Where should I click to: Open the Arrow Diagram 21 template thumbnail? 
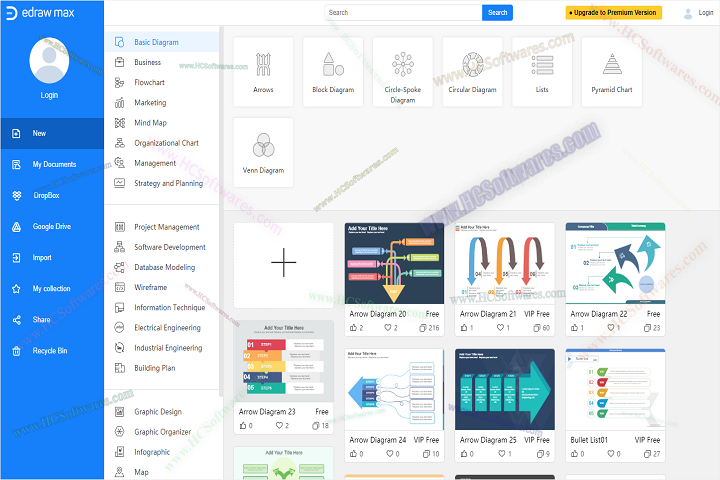pyautogui.click(x=505, y=263)
